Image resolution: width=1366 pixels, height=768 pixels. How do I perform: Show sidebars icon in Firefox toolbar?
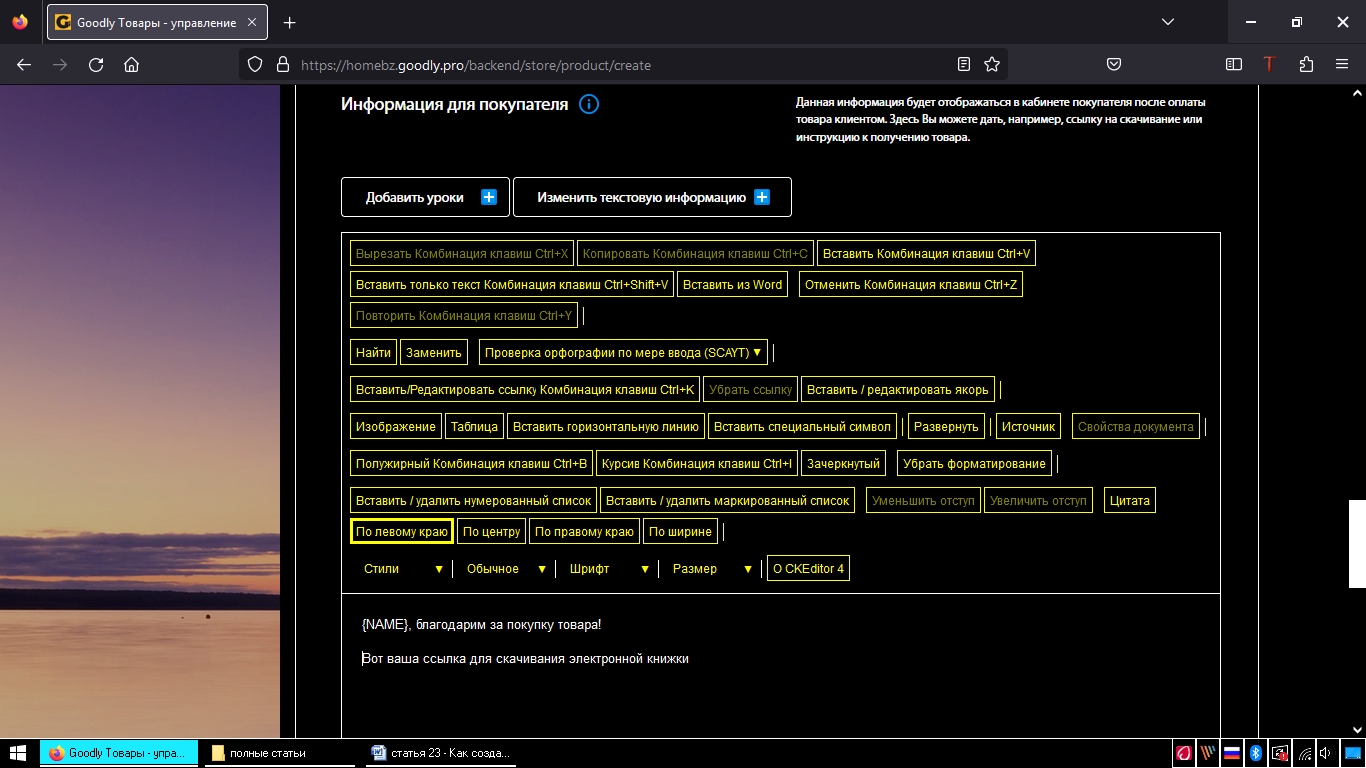1234,64
